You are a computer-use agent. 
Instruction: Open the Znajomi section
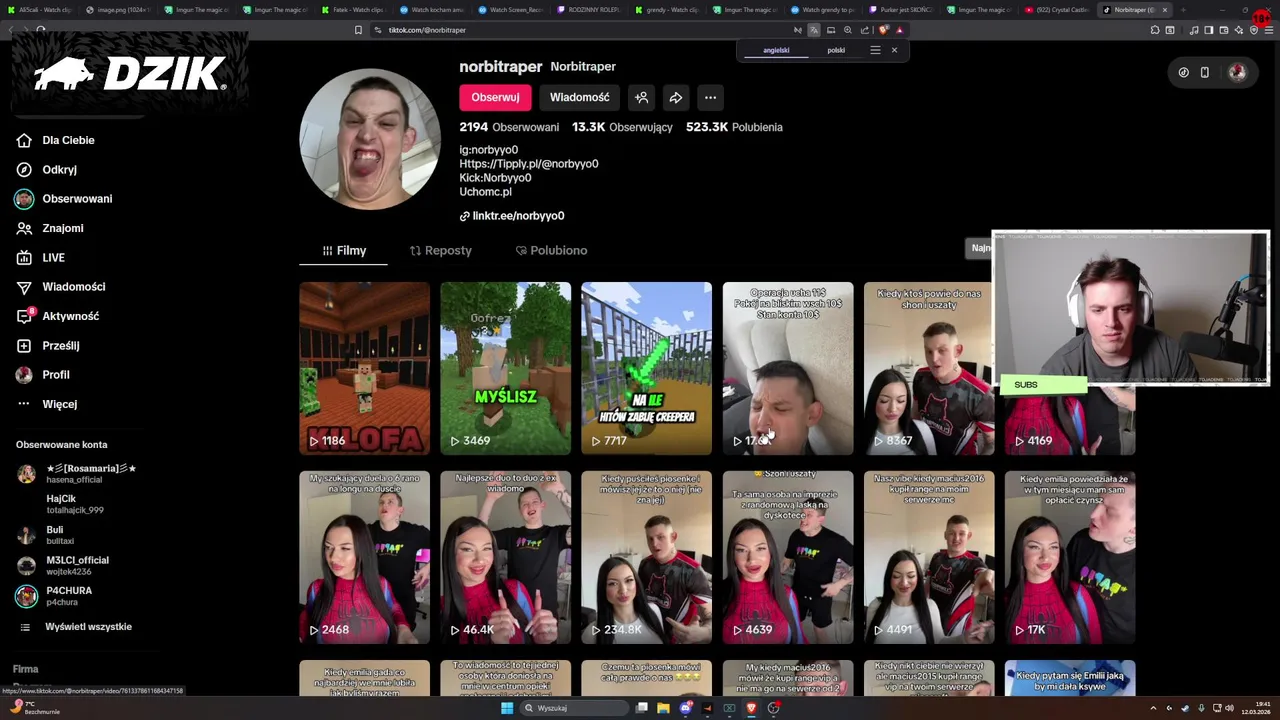point(50,228)
